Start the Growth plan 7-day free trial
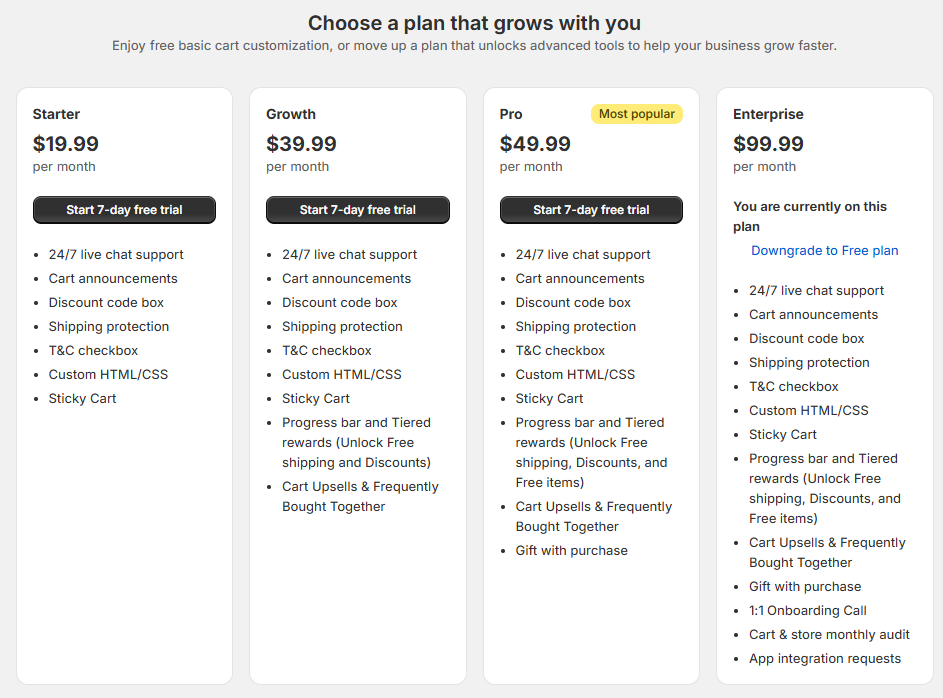 (x=357, y=210)
